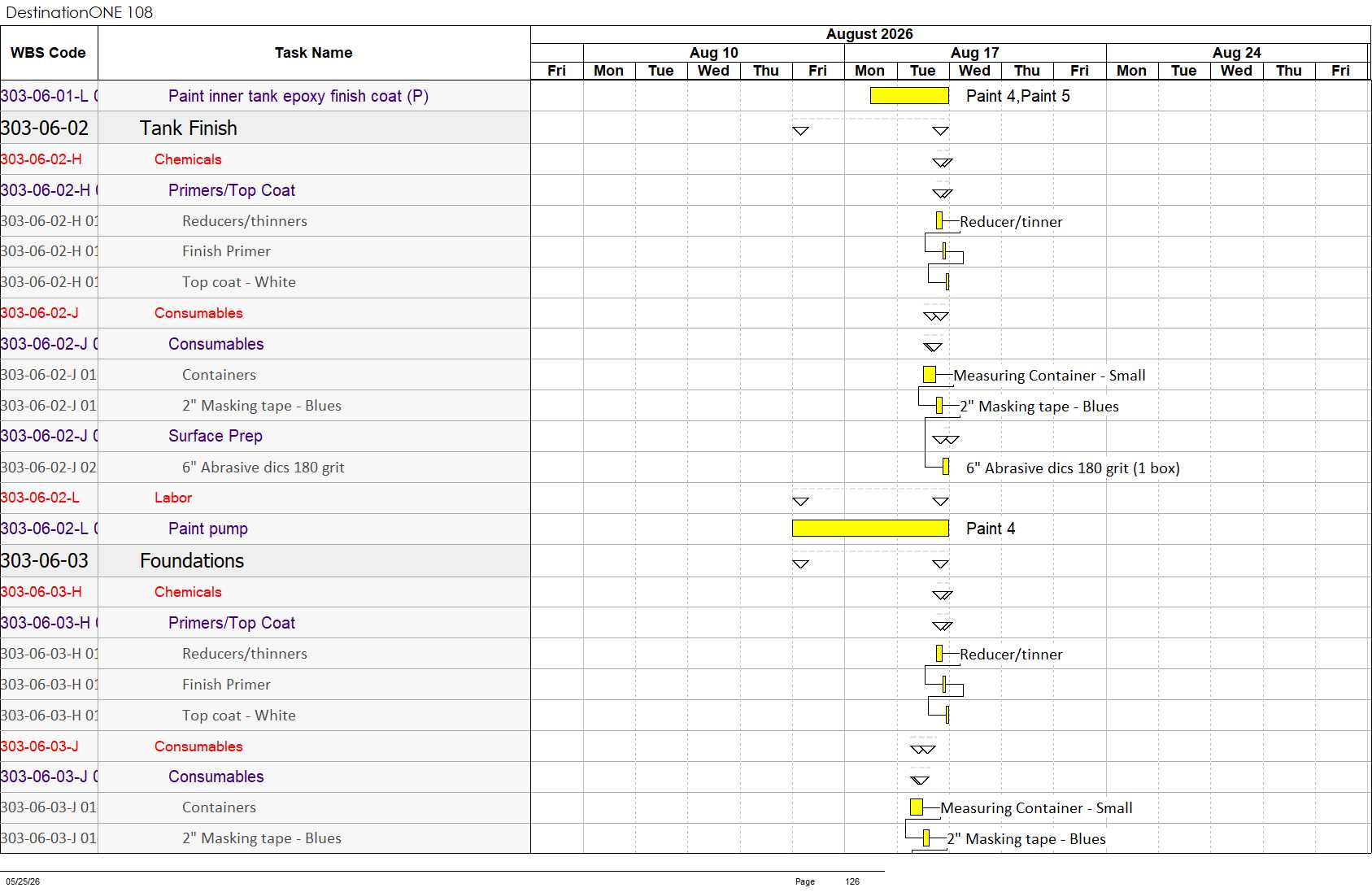1372x892 pixels.
Task: Select the Labor summary start triangle marker
Action: coord(800,502)
